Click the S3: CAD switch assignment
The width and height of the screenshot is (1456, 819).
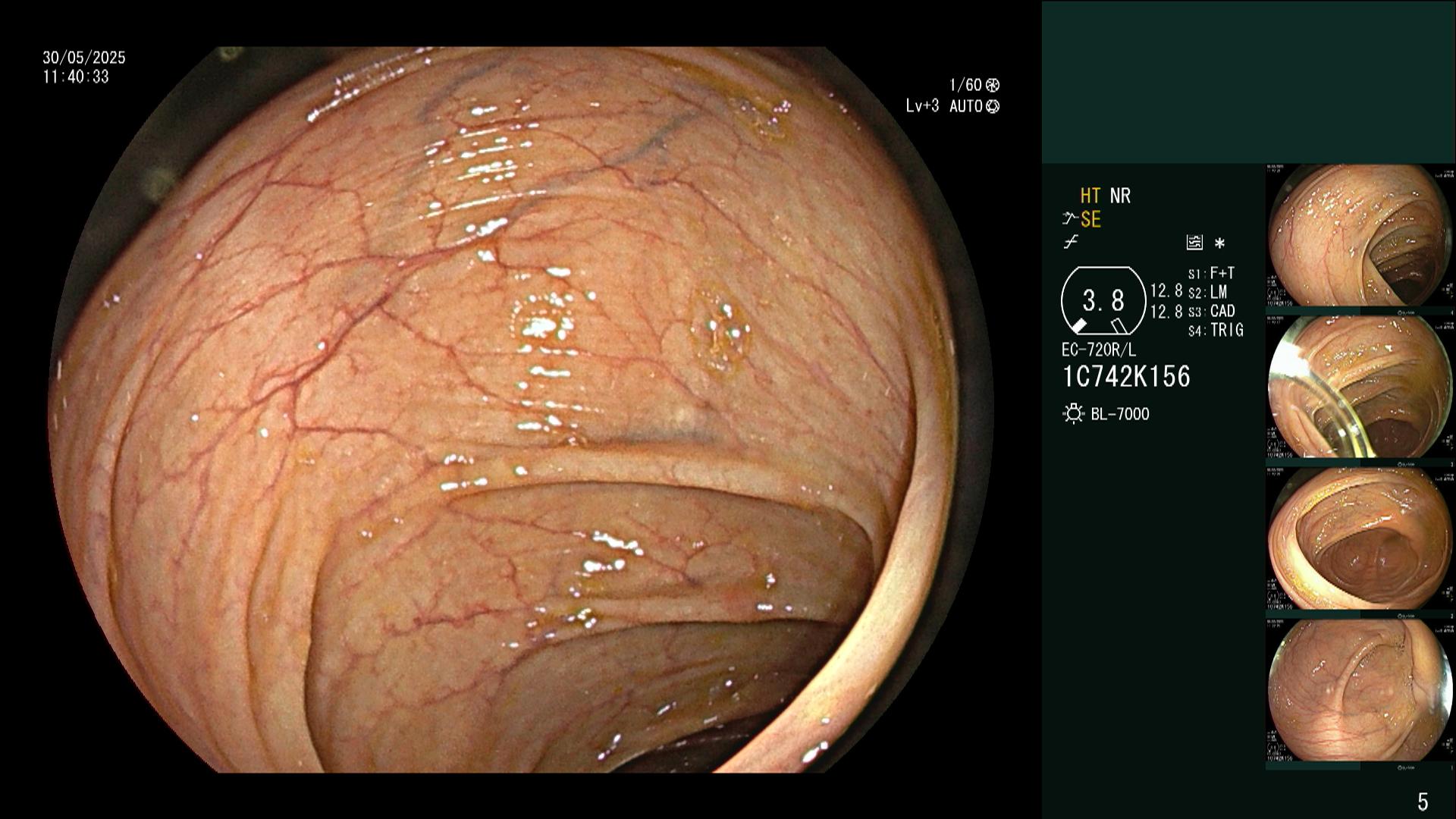point(1211,312)
